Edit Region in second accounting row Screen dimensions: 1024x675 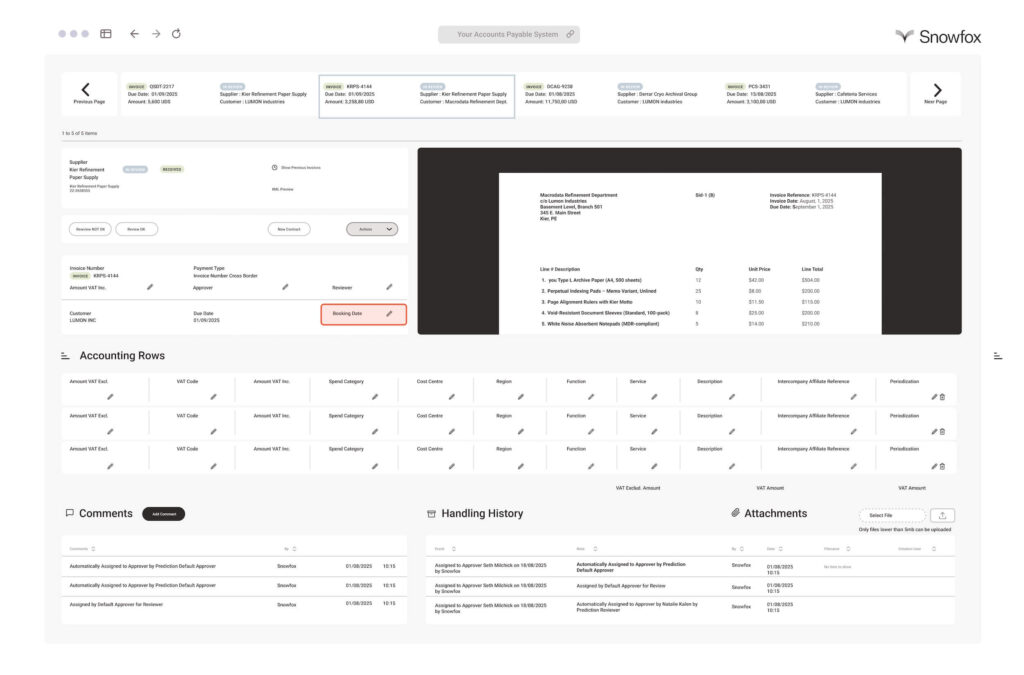click(520, 432)
